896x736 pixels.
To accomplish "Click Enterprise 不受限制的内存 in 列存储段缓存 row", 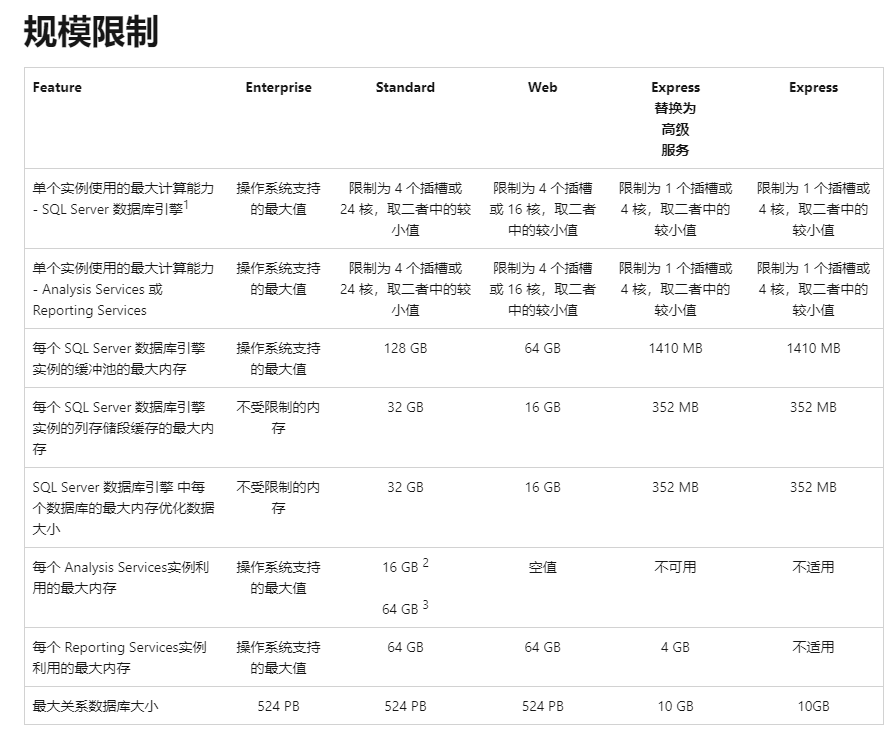I will tap(278, 417).
